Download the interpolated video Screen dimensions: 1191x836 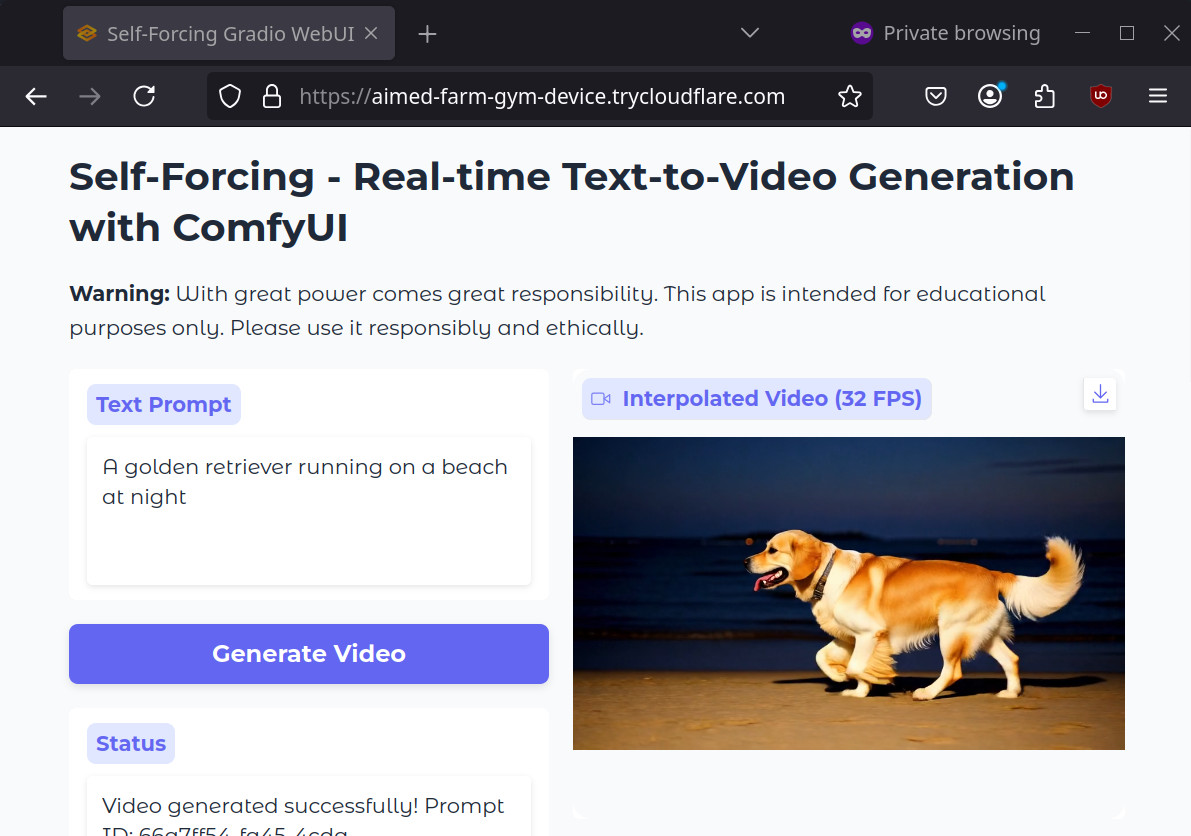(x=1100, y=394)
